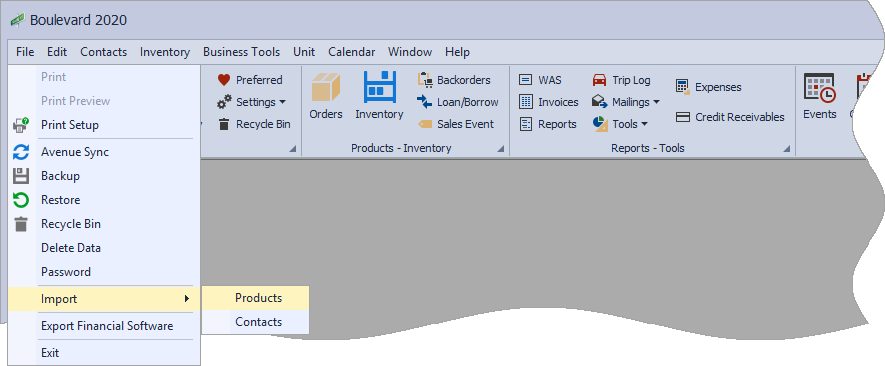The width and height of the screenshot is (885, 366).
Task: Open the Business Tools menu
Action: click(242, 52)
